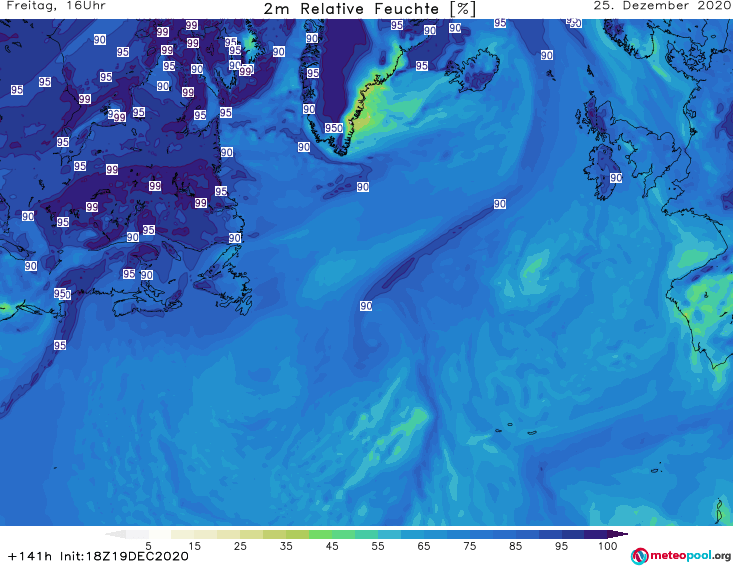Click the purple right arrow end of colorbar

click(618, 534)
